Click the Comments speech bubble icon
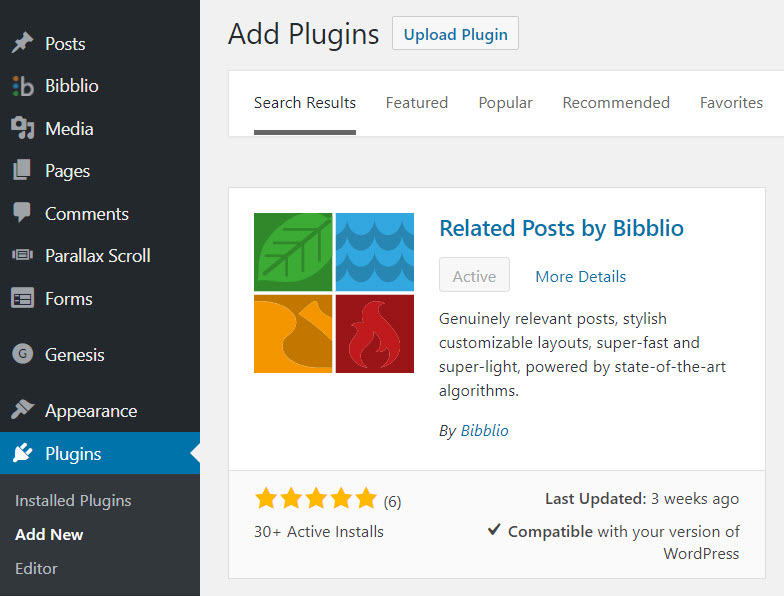The image size is (784, 596). [x=22, y=212]
